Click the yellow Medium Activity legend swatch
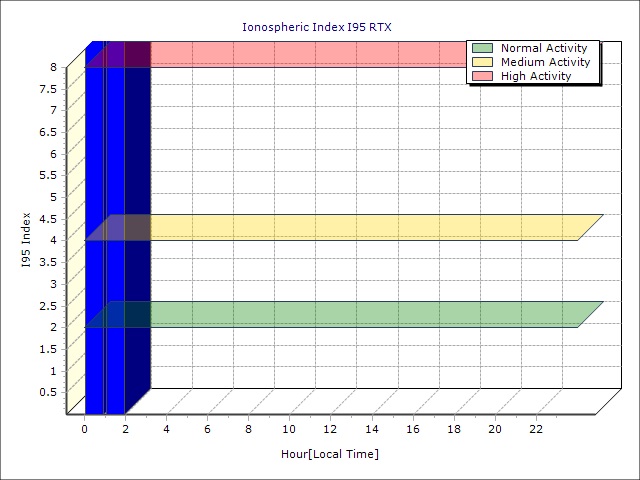This screenshot has height=480, width=640. [483, 62]
